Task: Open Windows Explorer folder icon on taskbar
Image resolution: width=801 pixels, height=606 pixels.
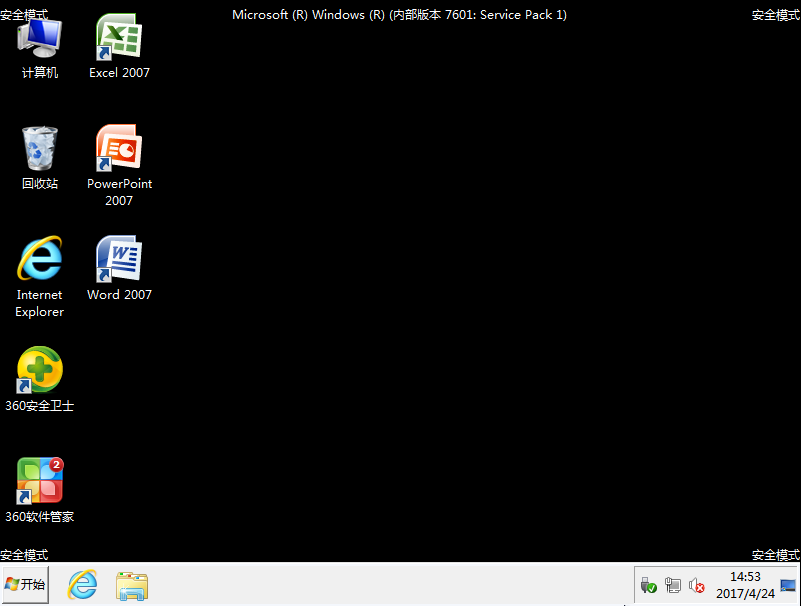Action: [132, 586]
